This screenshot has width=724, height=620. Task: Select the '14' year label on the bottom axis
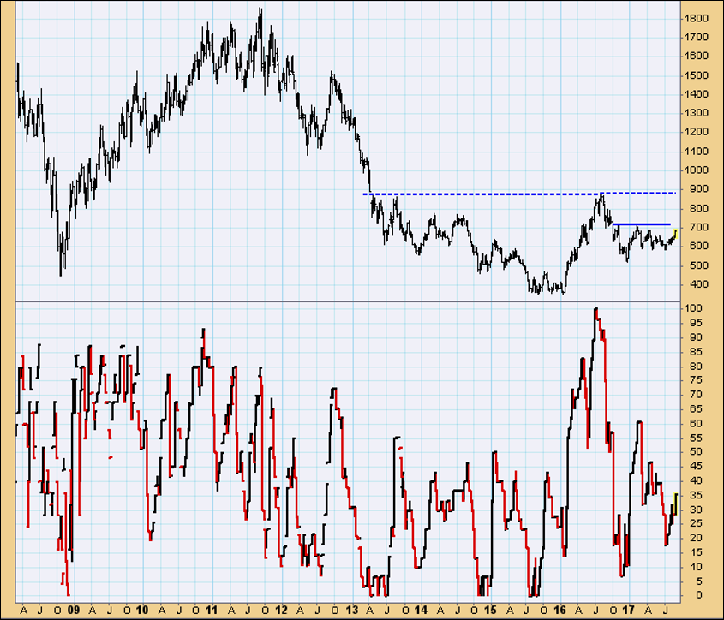[420, 609]
